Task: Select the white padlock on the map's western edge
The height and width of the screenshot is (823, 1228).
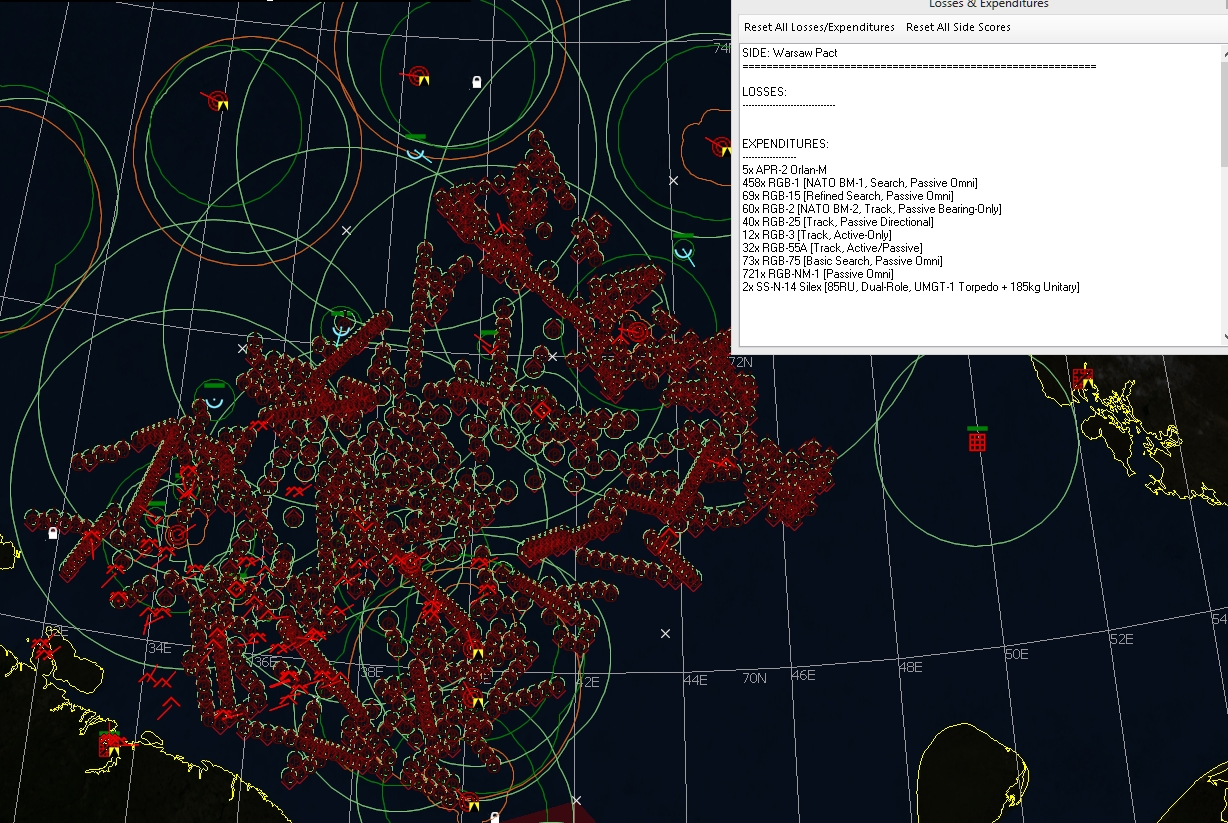Action: [53, 533]
